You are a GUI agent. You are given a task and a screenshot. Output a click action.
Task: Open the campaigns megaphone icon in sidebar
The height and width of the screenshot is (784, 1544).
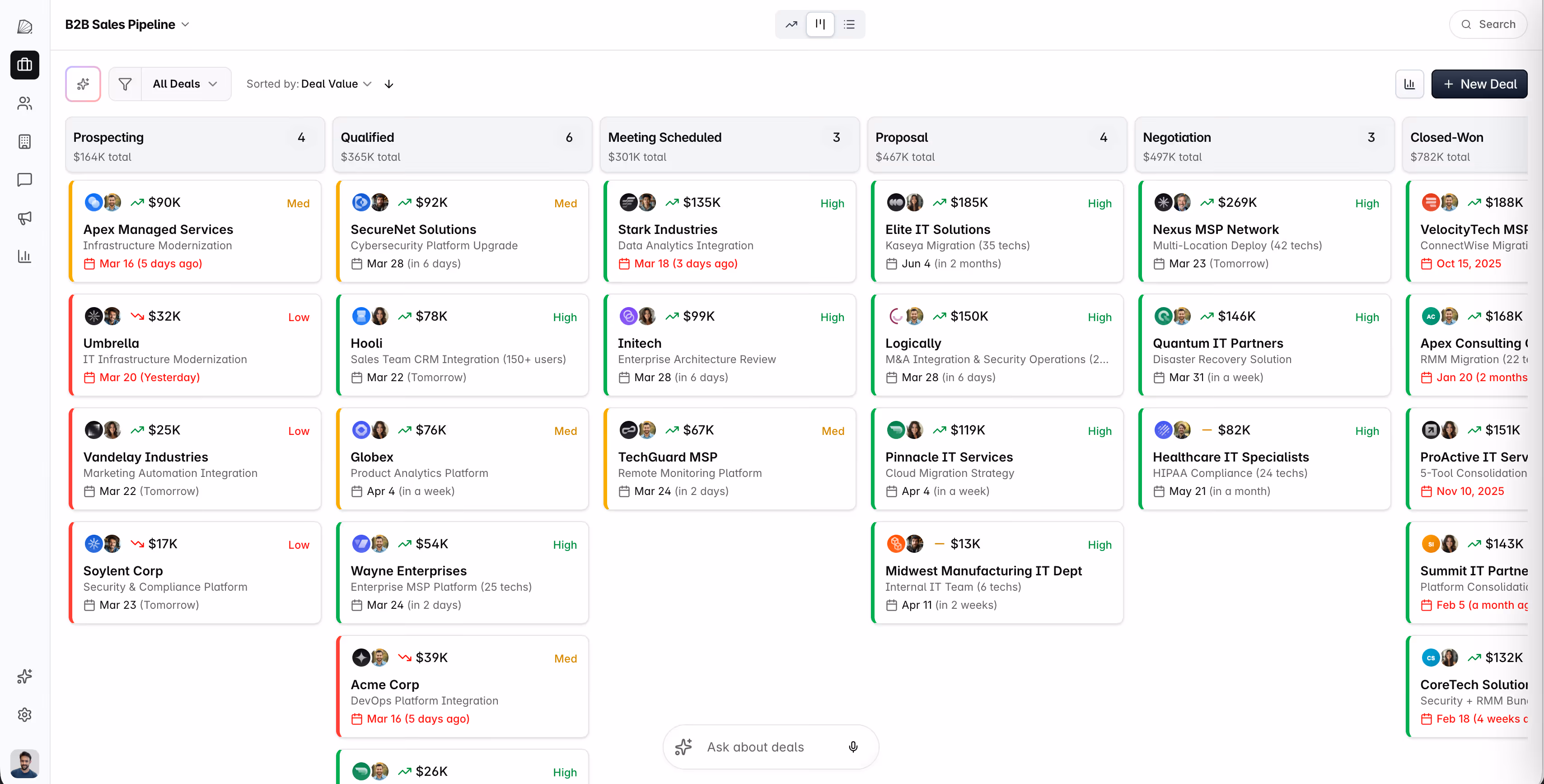coord(24,218)
